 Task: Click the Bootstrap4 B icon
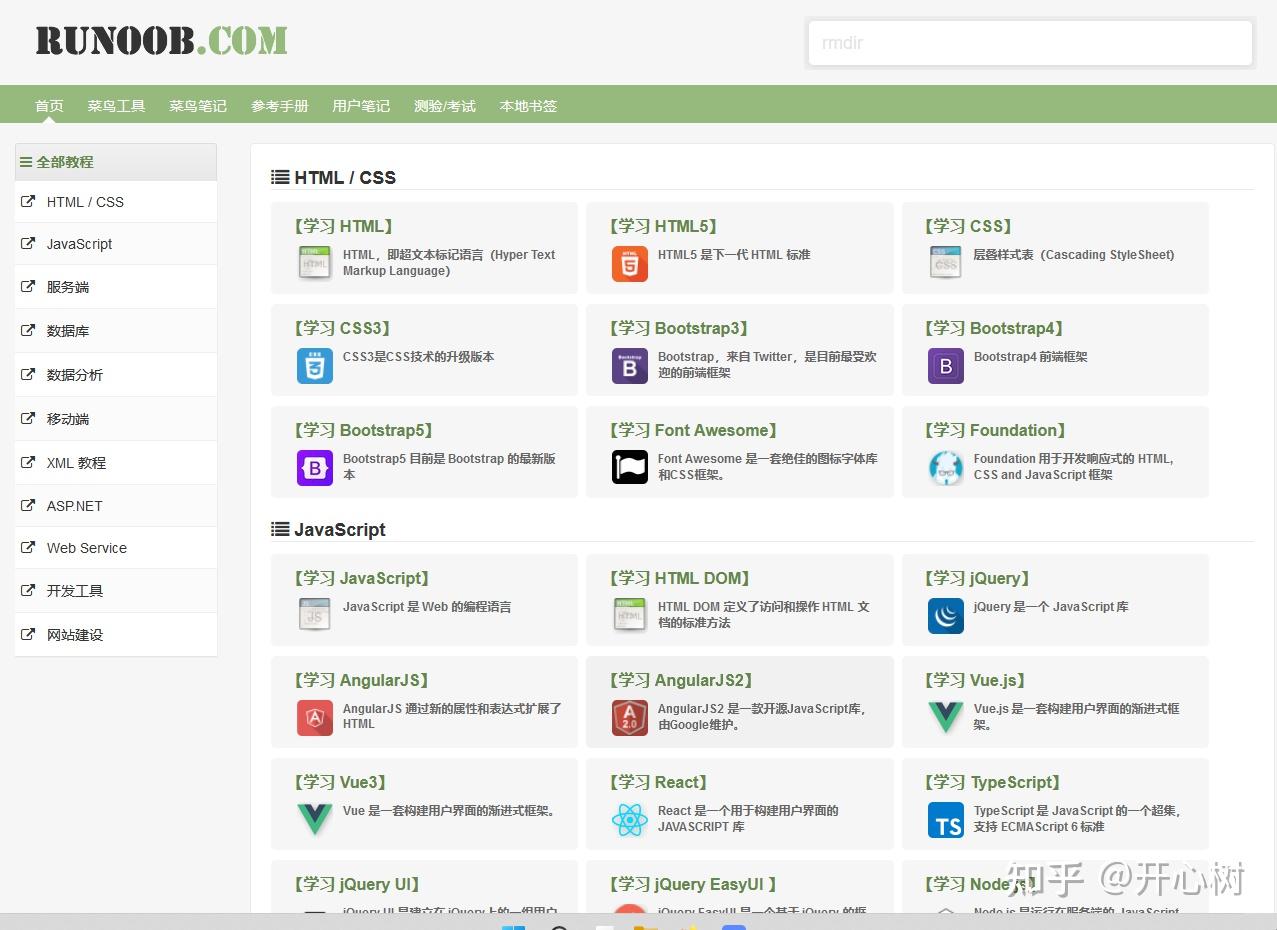pos(946,365)
